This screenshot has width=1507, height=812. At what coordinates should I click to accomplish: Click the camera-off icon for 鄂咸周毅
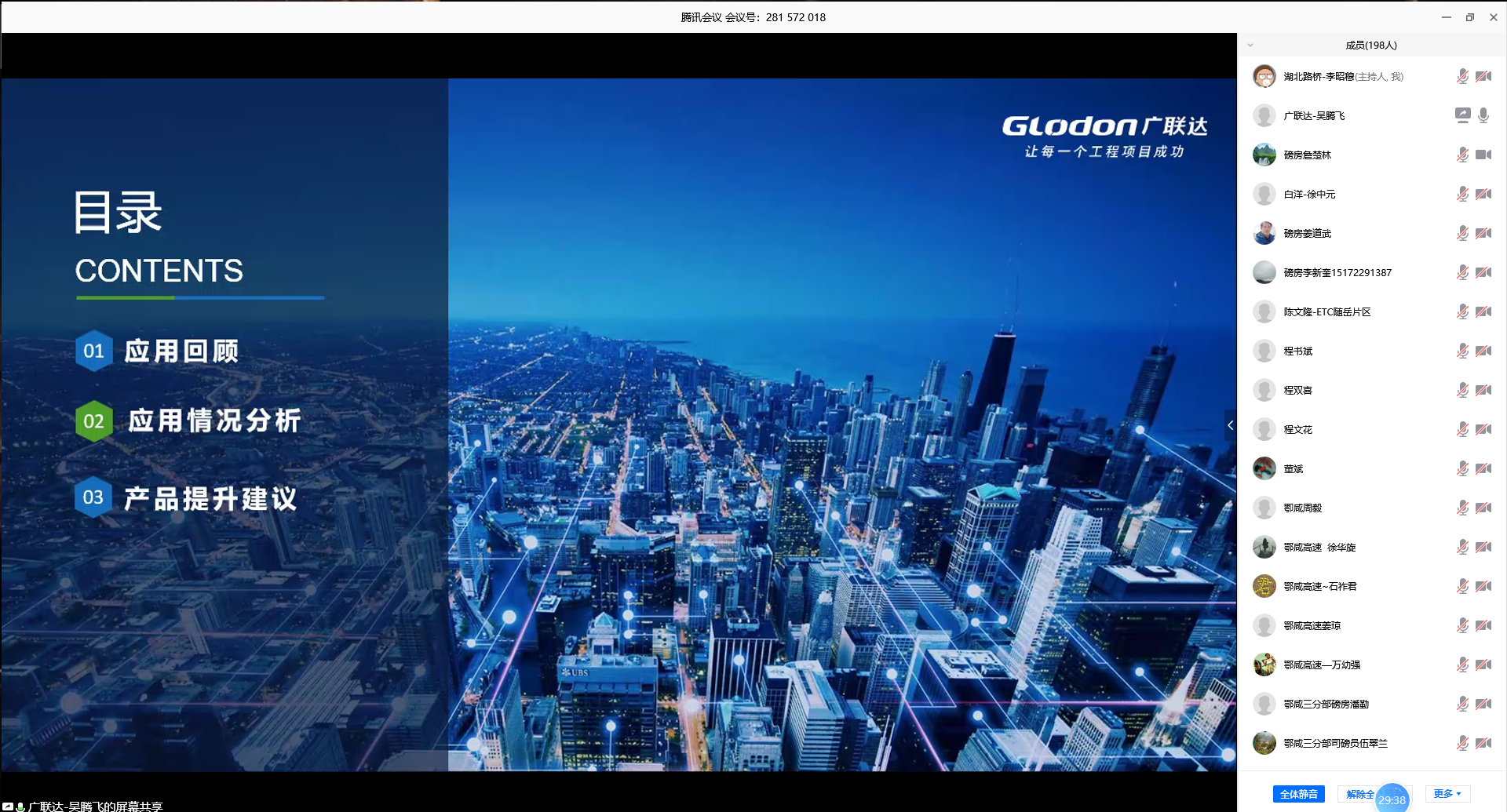pyautogui.click(x=1483, y=508)
